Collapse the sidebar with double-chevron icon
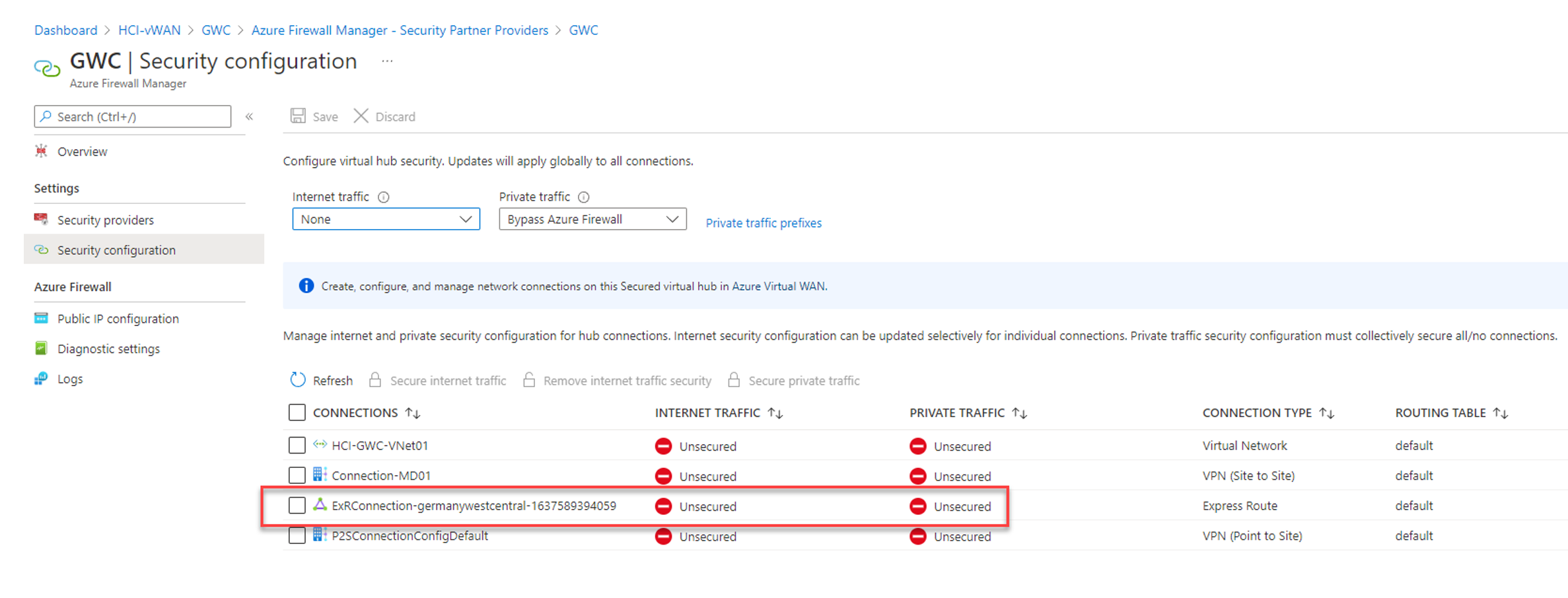The image size is (1568, 598). click(x=250, y=117)
